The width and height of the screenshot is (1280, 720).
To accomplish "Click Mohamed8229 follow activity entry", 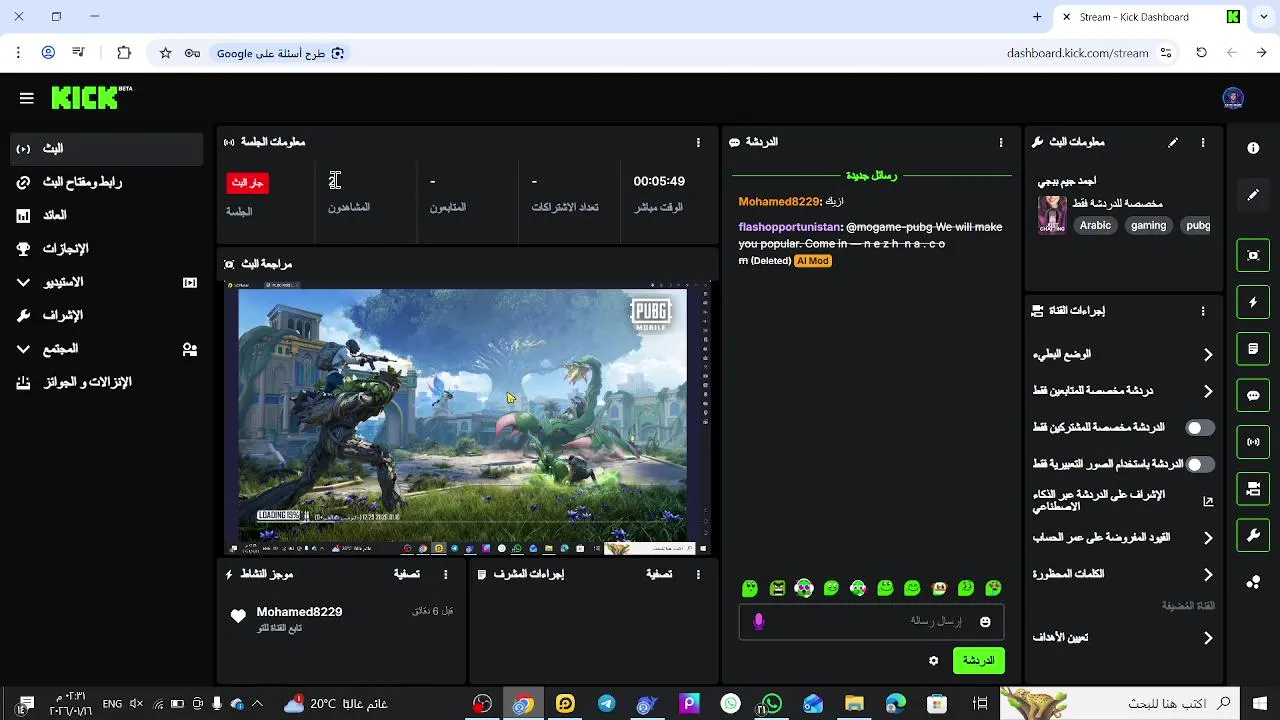I will pos(341,618).
